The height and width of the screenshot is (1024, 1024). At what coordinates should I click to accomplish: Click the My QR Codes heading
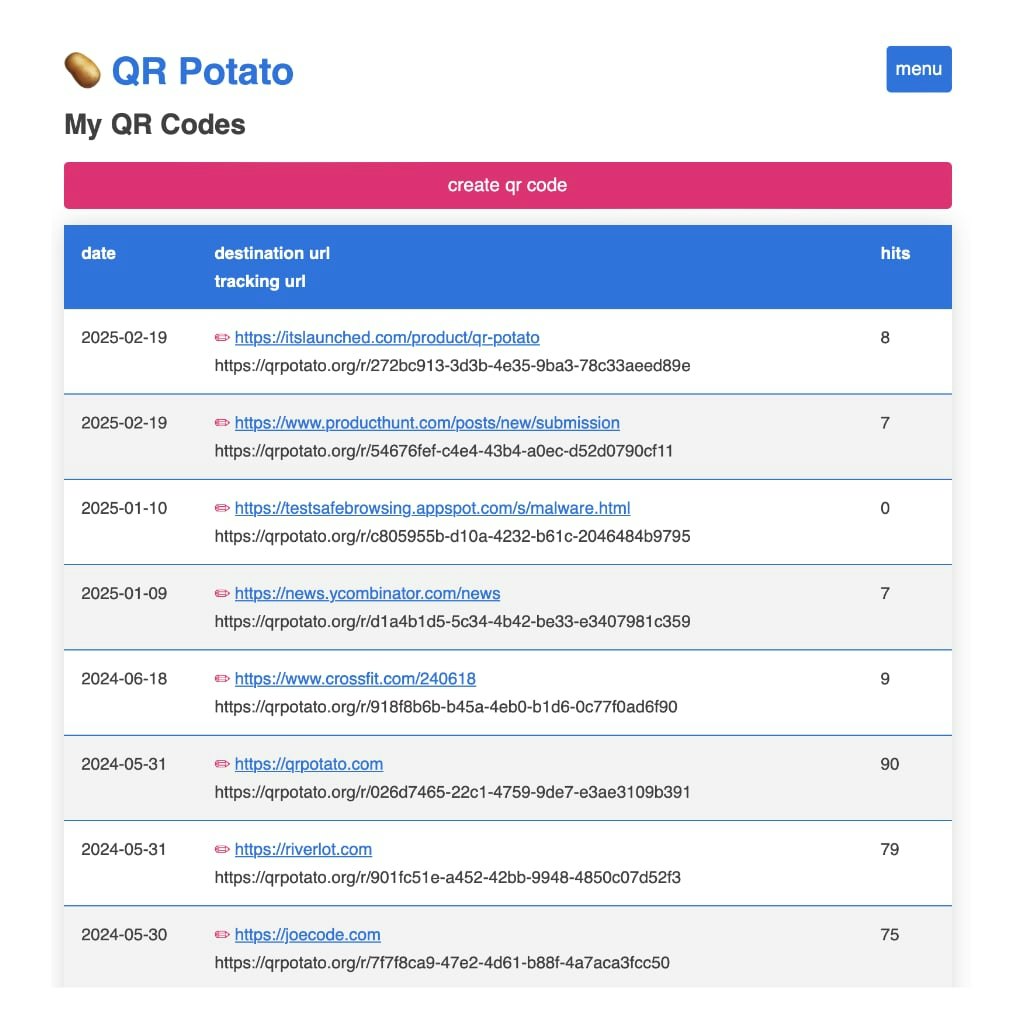click(153, 125)
